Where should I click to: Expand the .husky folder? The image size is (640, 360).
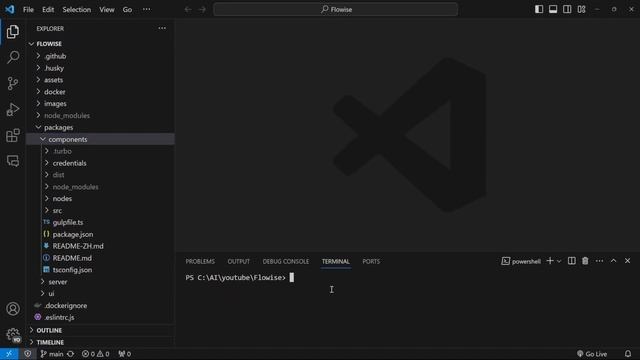click(x=101, y=68)
